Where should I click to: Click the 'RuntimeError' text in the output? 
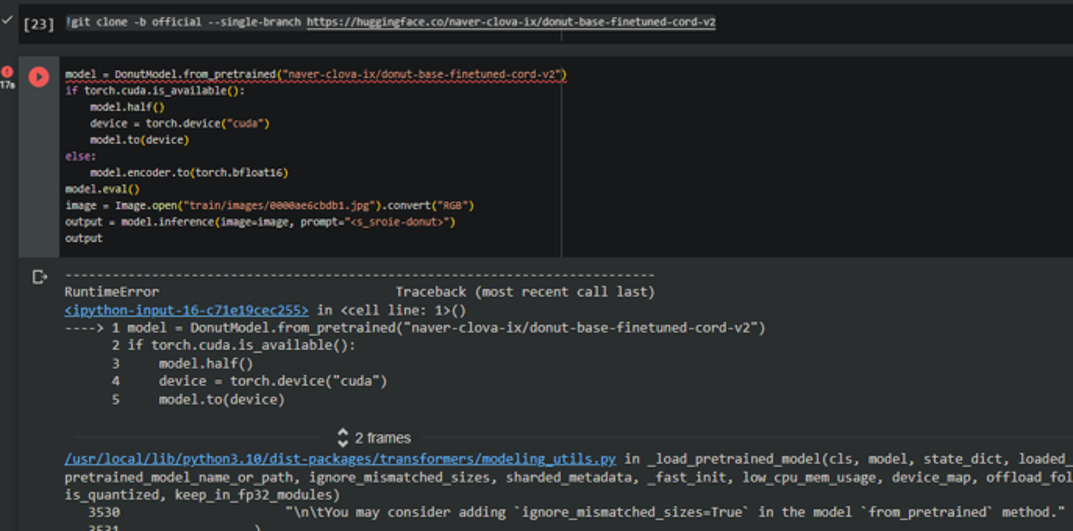[x=112, y=292]
